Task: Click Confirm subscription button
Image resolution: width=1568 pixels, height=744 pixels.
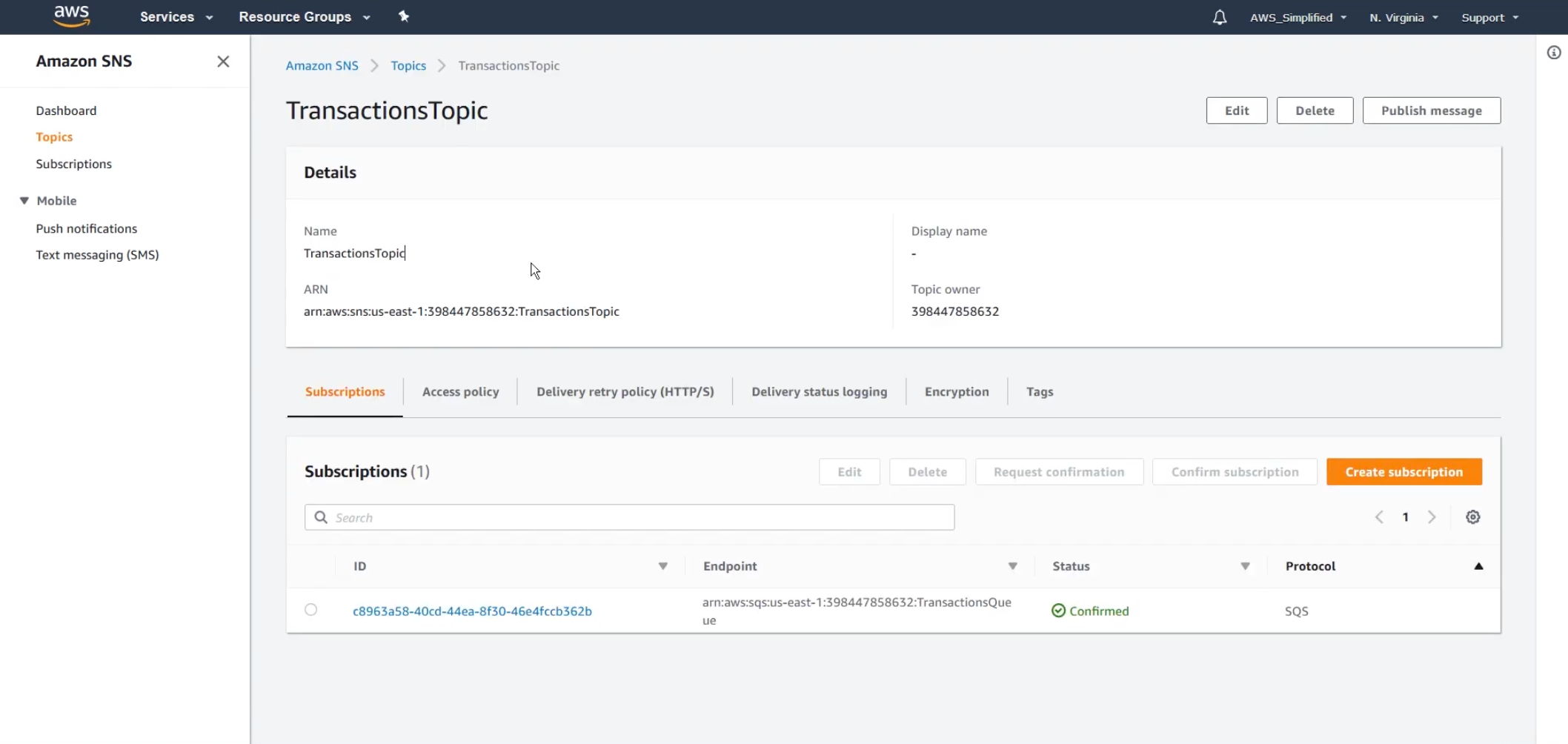Action: pyautogui.click(x=1235, y=472)
